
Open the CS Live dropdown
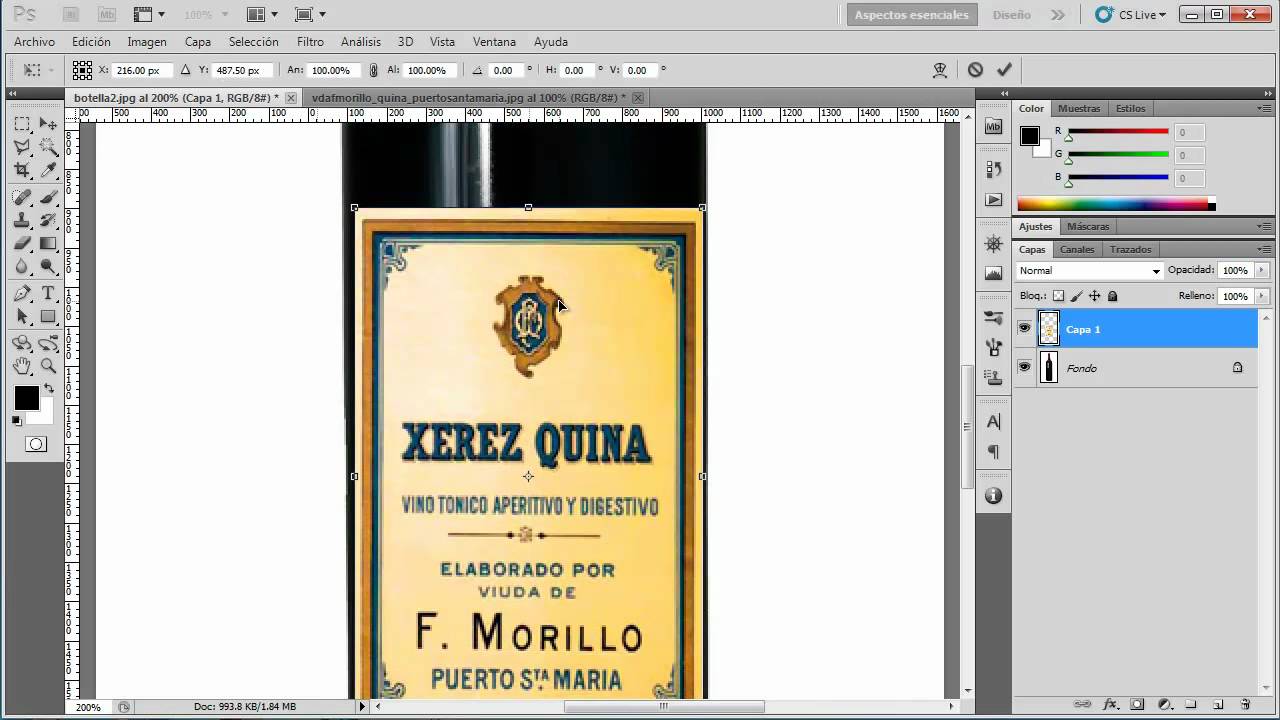tap(1131, 15)
